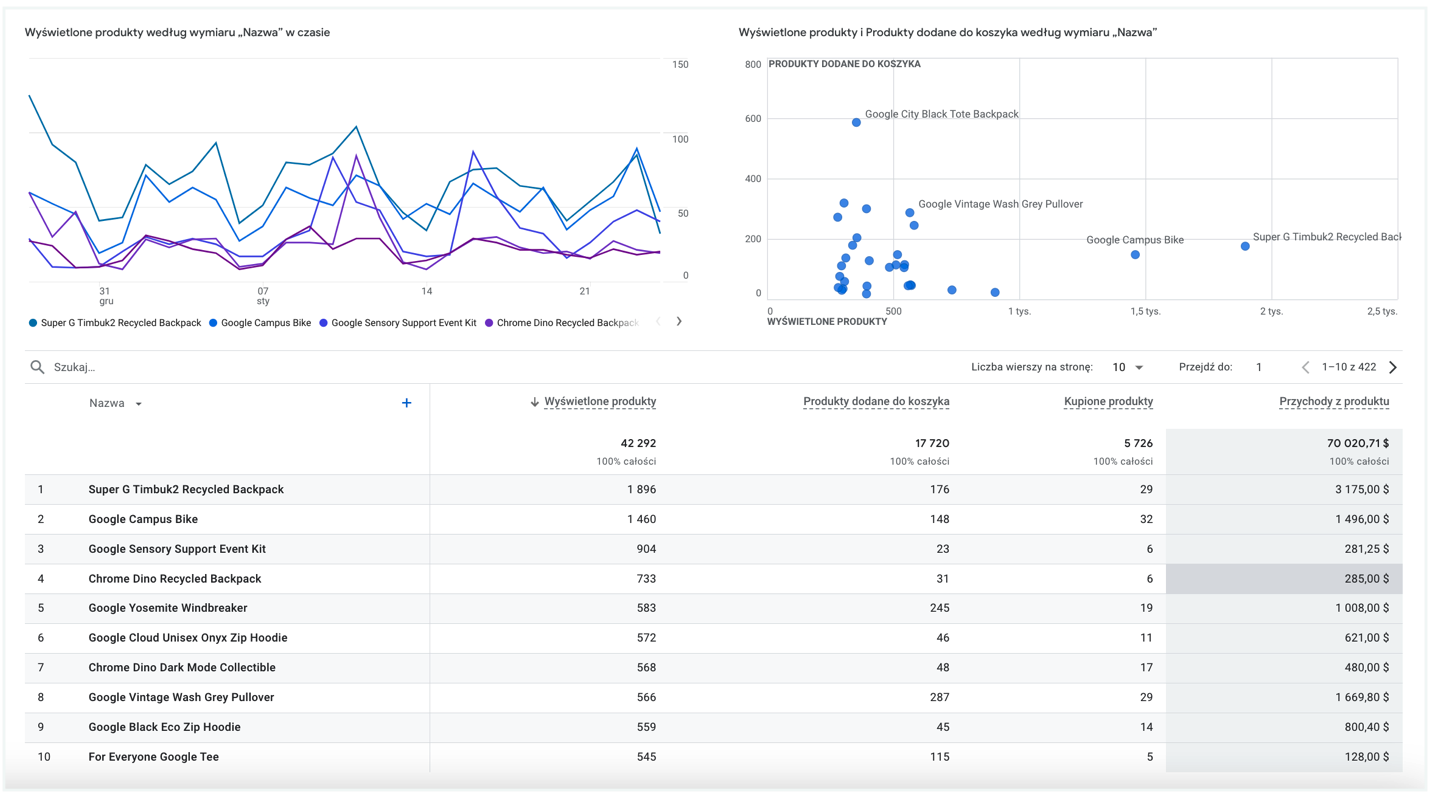
Task: Toggle Google Sensory Support Event Kit legend series
Action: tap(403, 323)
